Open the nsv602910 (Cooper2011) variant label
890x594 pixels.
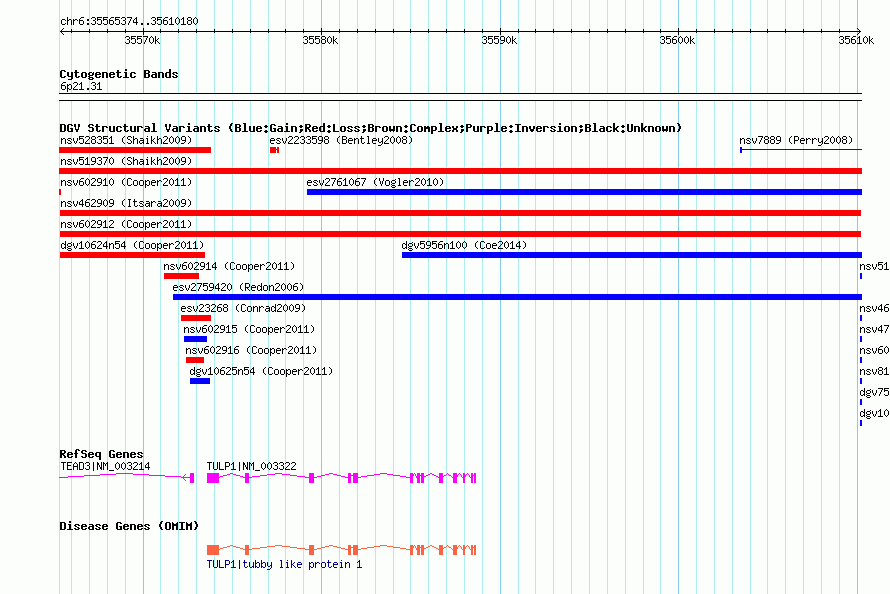pos(126,182)
